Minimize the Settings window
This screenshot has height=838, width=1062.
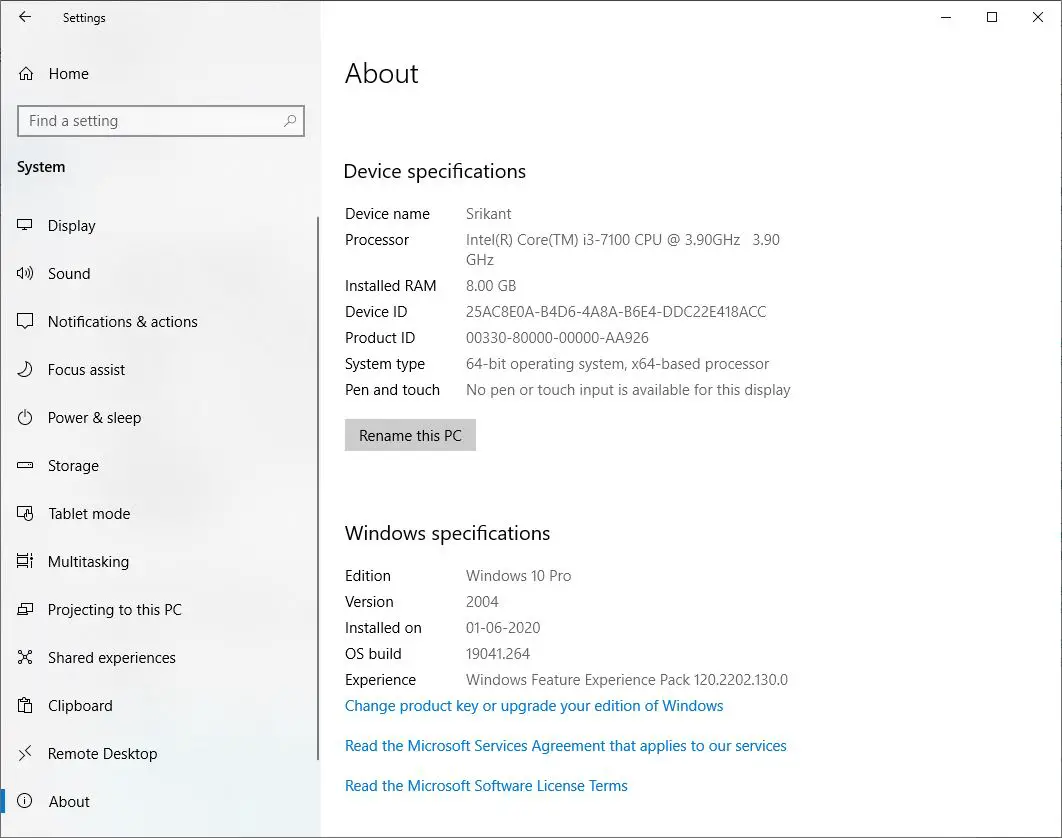[x=946, y=17]
